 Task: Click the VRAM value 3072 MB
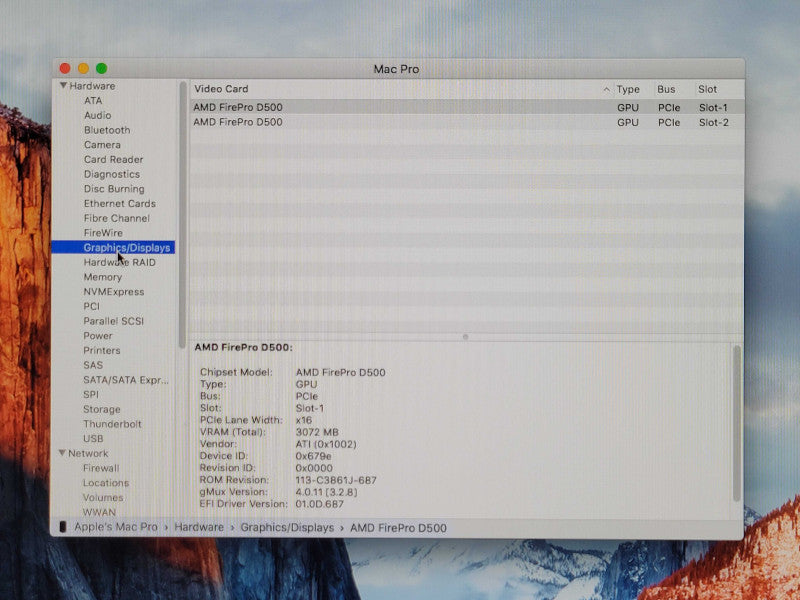coord(317,432)
